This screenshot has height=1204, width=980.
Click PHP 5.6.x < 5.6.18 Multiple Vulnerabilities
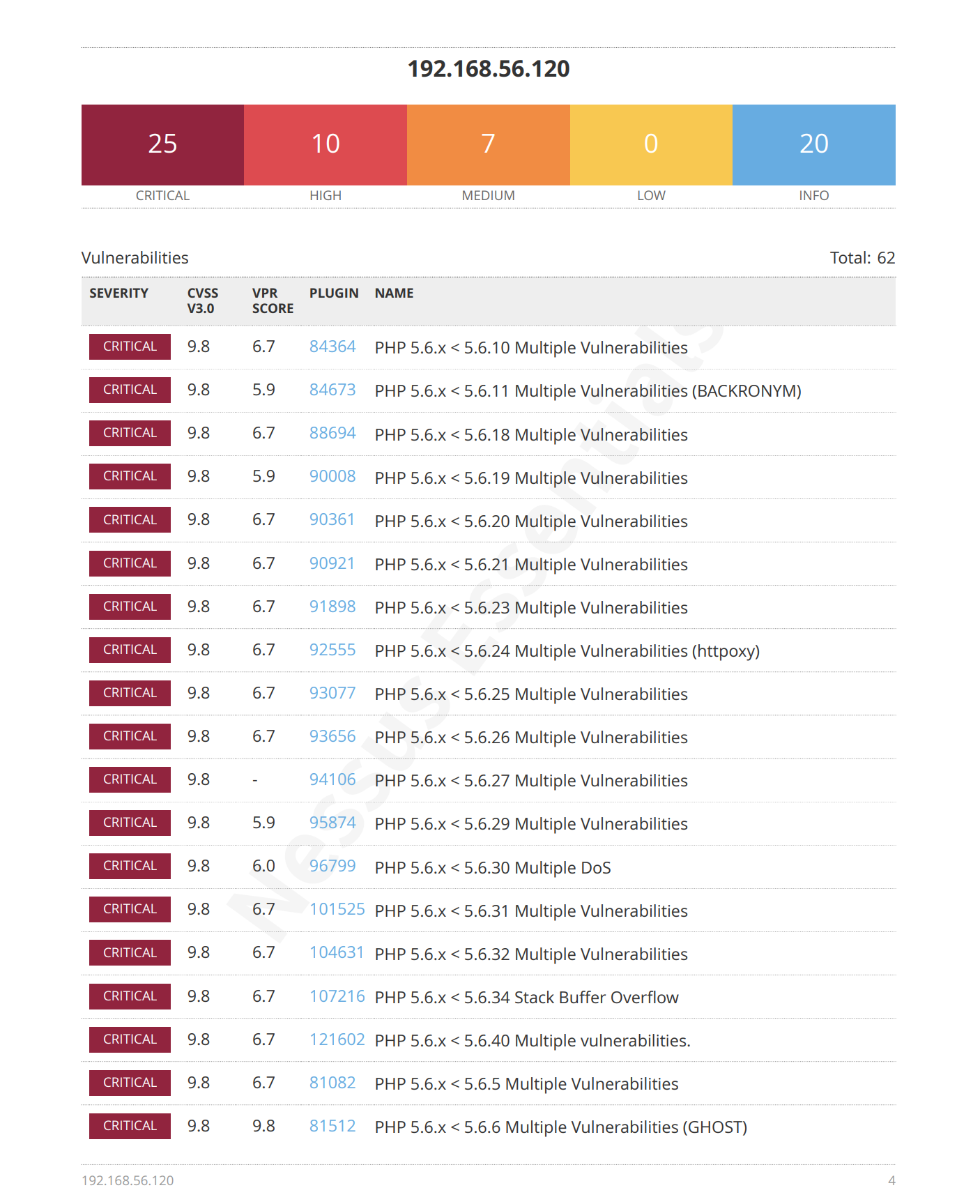pos(531,434)
